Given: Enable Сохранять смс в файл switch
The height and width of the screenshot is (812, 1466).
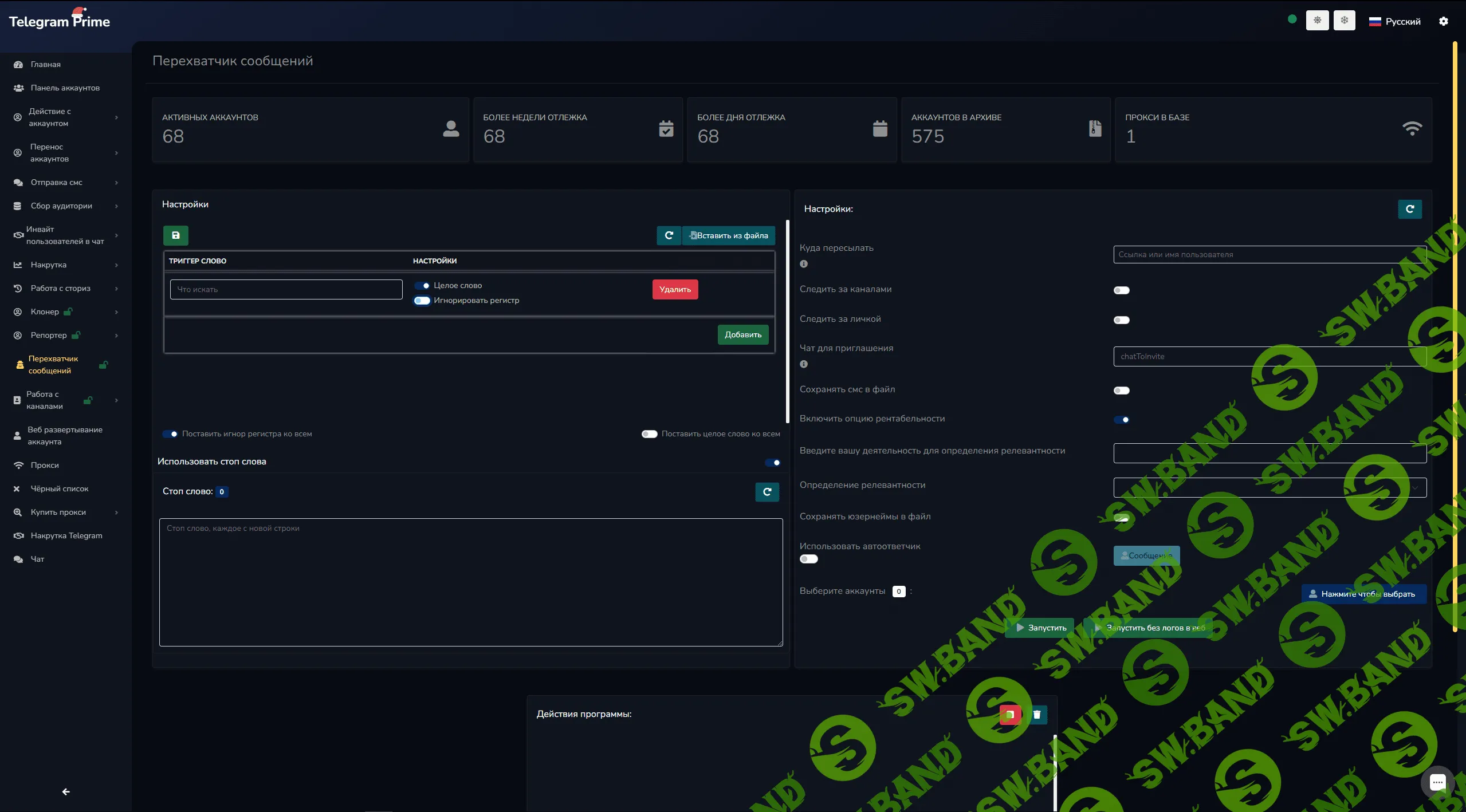Looking at the screenshot, I should [1121, 391].
